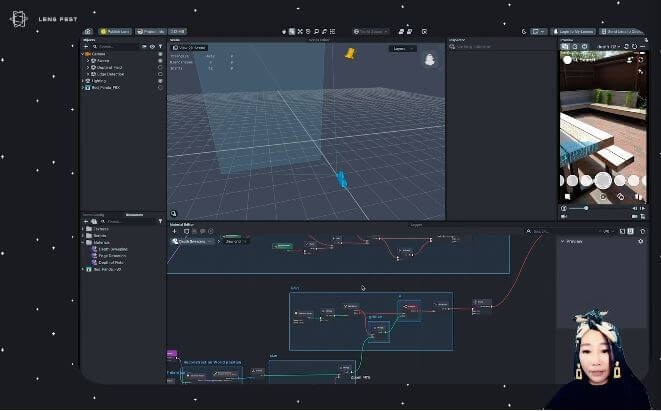The height and width of the screenshot is (411, 661).
Task: Switch to the Asset Library tab
Action: pyautogui.click(x=94, y=215)
